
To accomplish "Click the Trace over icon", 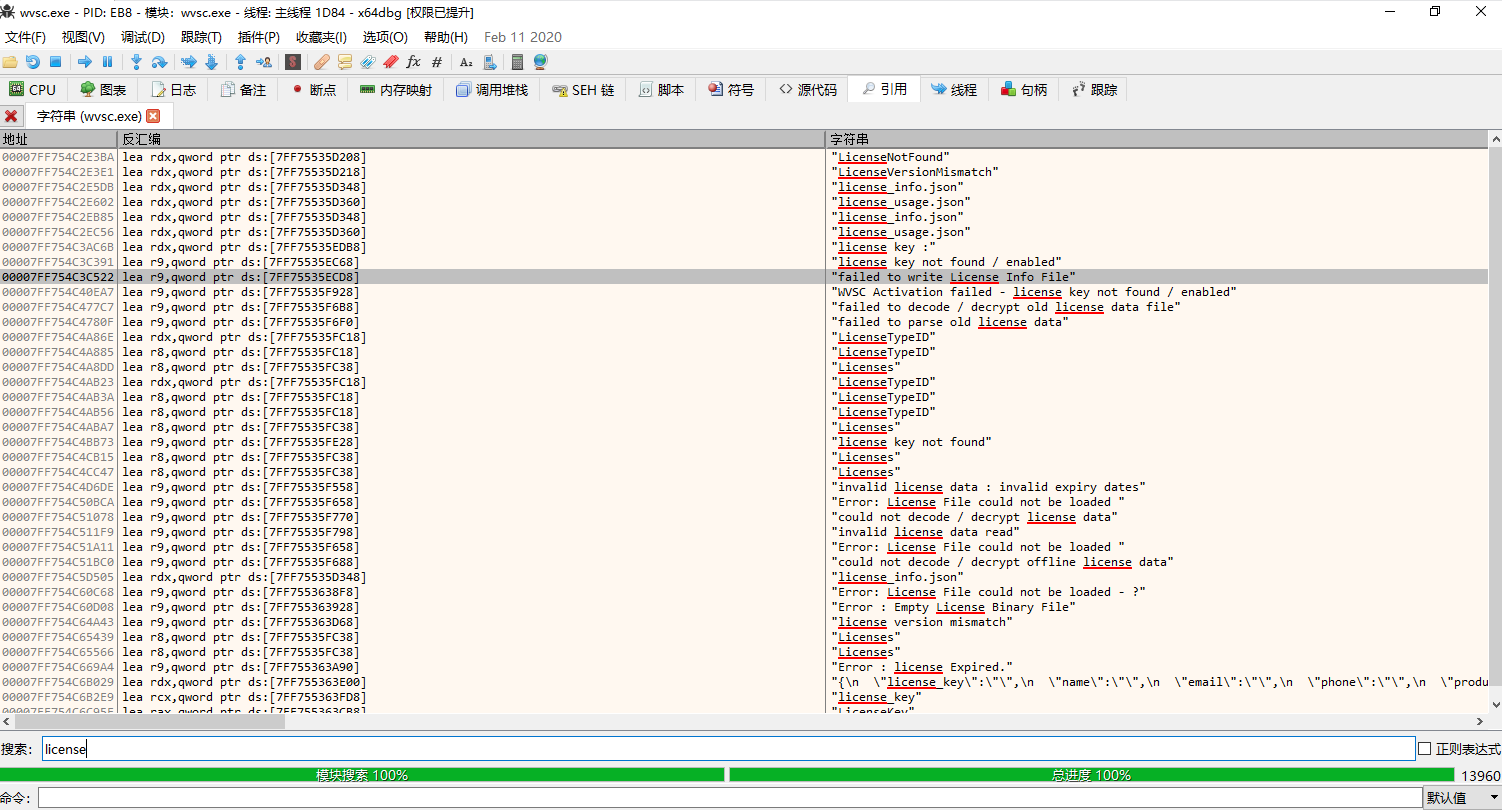I will pos(211,62).
